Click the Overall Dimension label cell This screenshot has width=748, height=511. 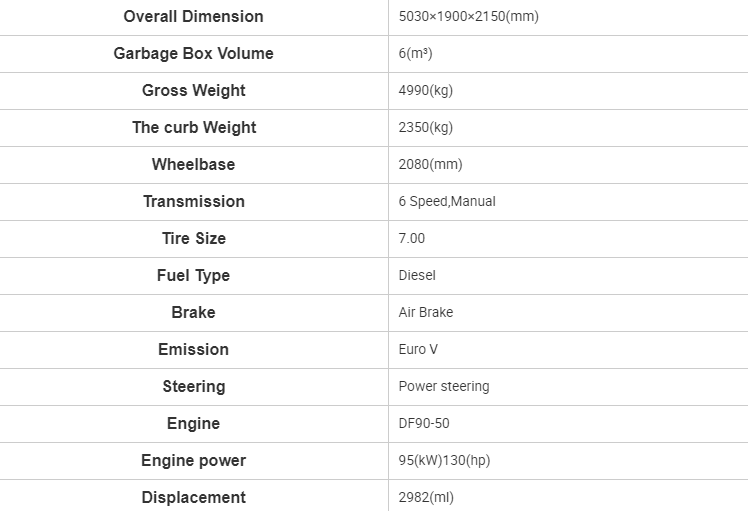(x=194, y=17)
